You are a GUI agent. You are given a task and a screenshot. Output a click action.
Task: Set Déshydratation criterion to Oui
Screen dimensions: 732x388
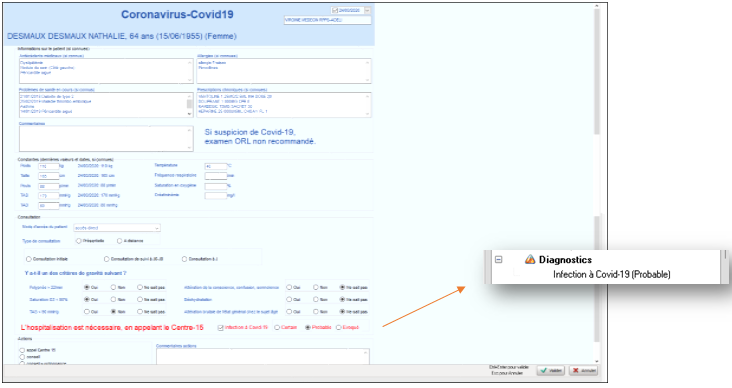(289, 299)
